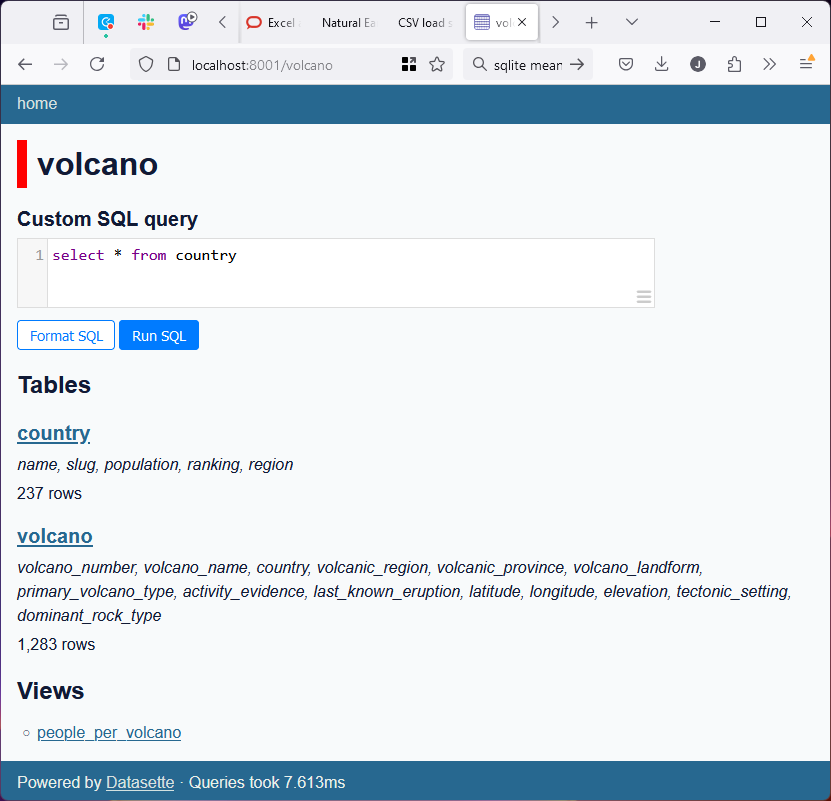This screenshot has width=831, height=801.
Task: Open the QR code icon in address bar
Action: coord(409,64)
